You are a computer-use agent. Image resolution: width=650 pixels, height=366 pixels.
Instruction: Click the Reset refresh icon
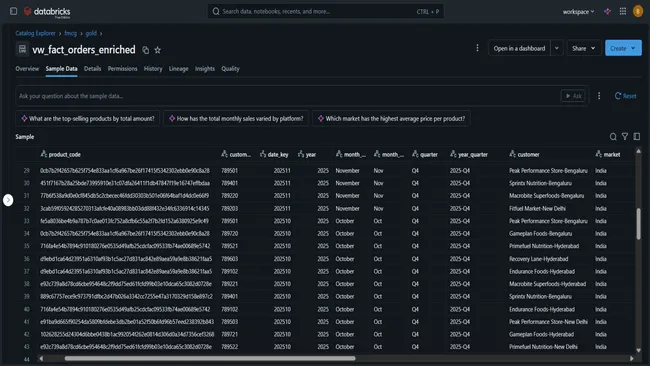[618, 96]
